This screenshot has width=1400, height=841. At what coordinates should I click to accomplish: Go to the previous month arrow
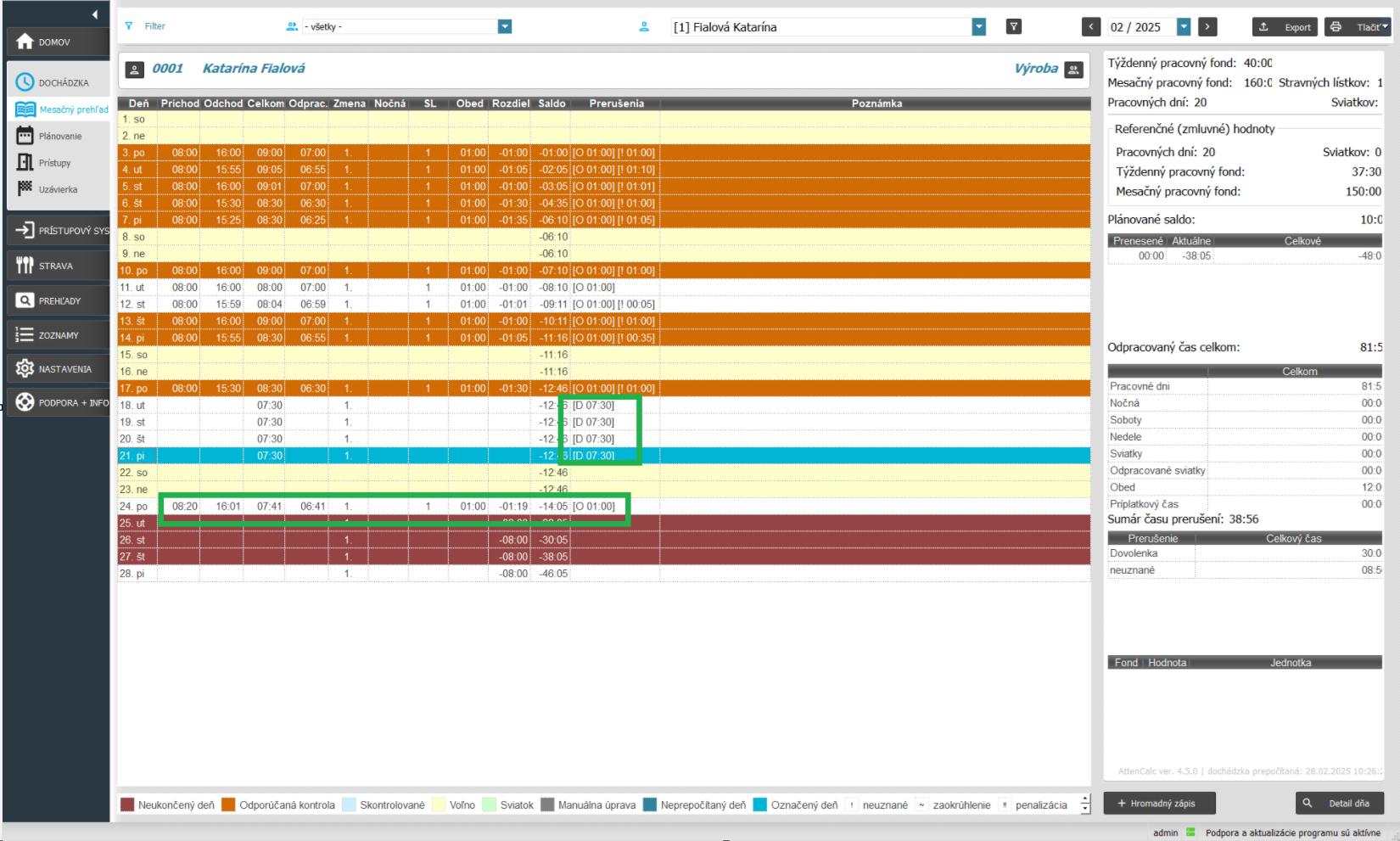click(x=1091, y=27)
